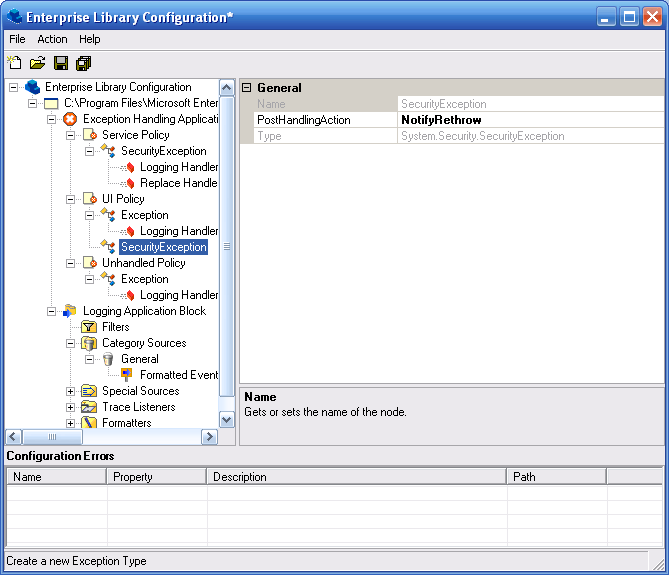This screenshot has height=575, width=669.
Task: Click the Category Sources bucket icon
Action: tap(89, 343)
